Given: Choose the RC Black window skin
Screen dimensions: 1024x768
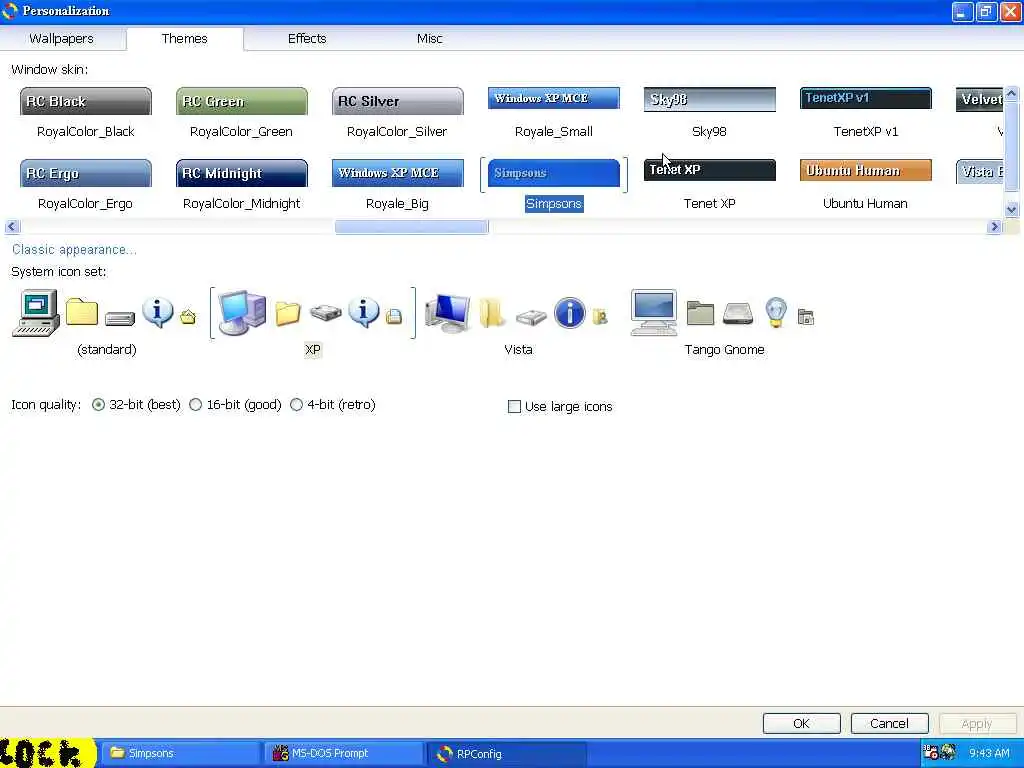Looking at the screenshot, I should pos(86,101).
